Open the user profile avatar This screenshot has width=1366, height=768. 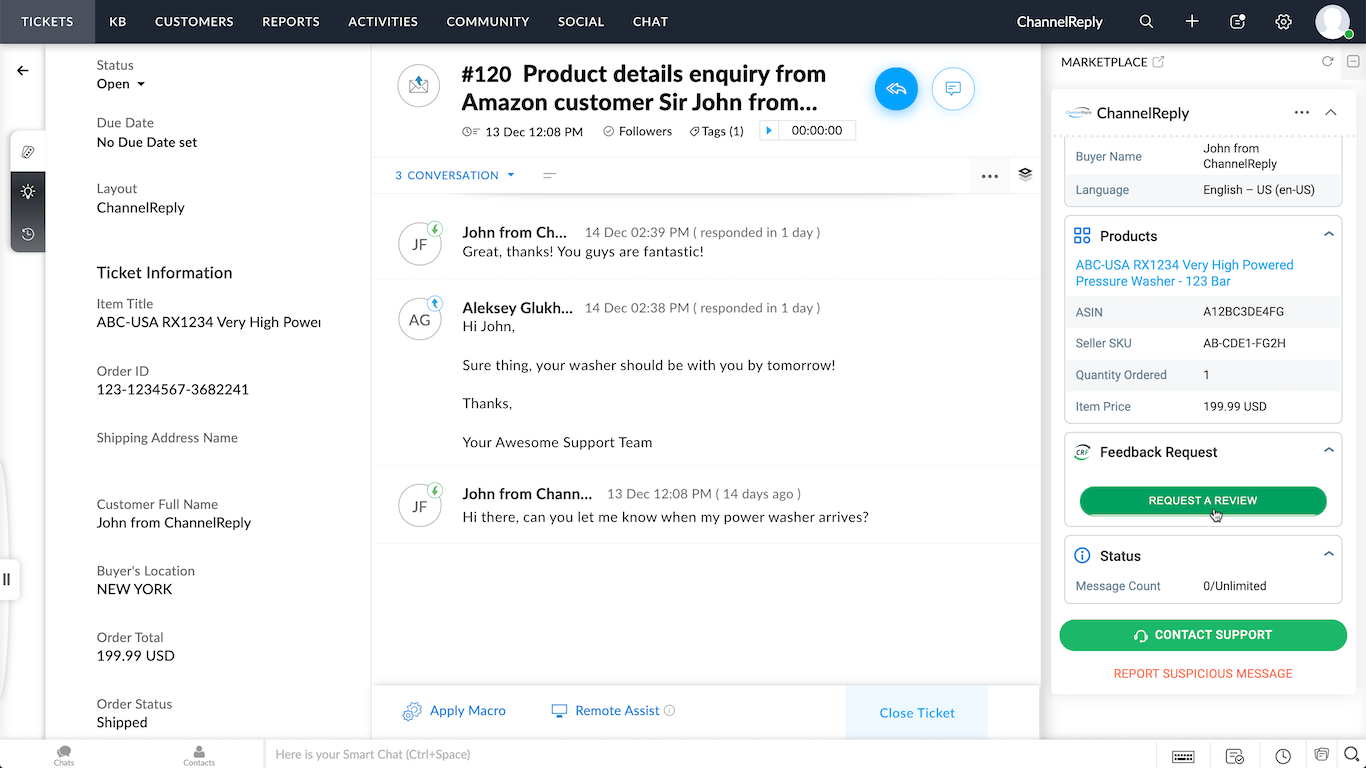tap(1333, 21)
